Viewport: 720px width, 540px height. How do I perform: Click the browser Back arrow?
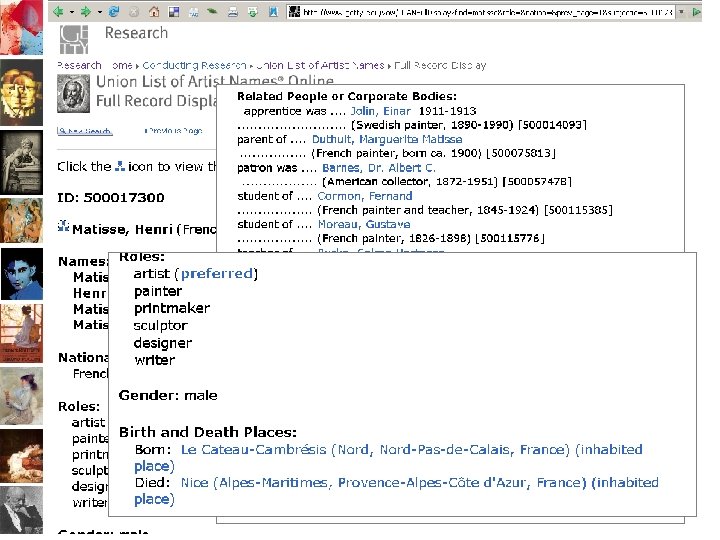point(58,11)
